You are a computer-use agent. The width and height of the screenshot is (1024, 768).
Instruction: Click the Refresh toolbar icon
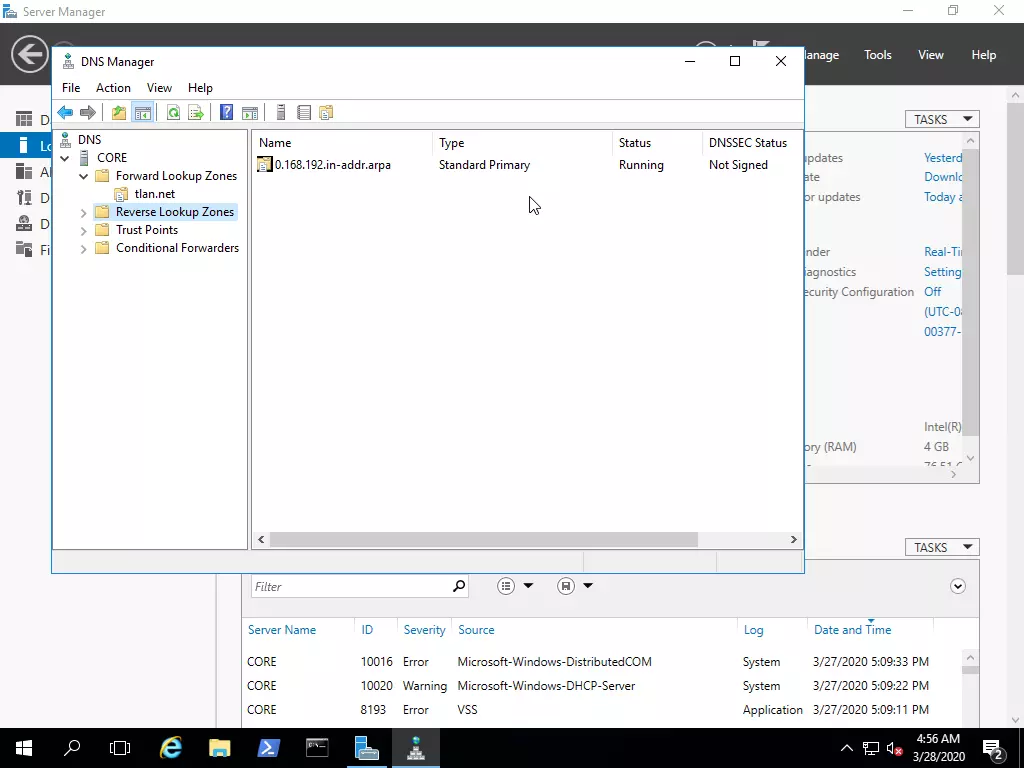pyautogui.click(x=173, y=112)
